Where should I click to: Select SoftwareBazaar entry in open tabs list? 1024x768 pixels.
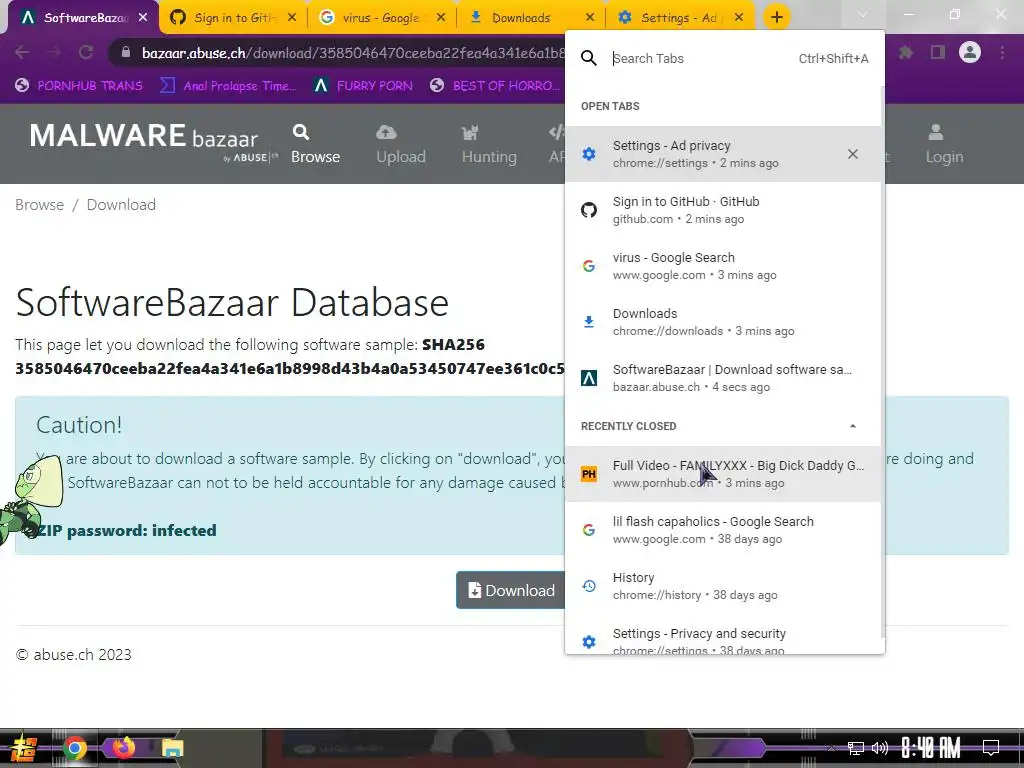click(723, 378)
